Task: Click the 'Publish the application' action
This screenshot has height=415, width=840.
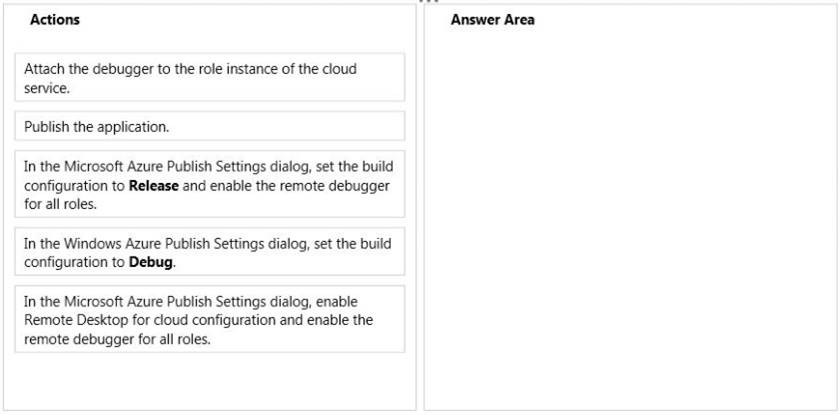Action: click(x=209, y=126)
